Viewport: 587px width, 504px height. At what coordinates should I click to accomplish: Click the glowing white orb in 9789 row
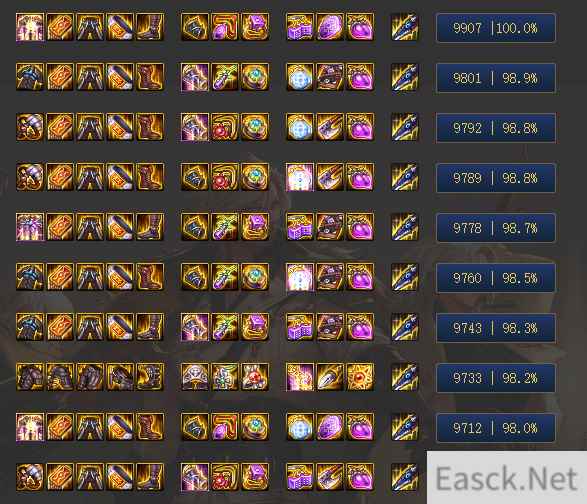[299, 177]
